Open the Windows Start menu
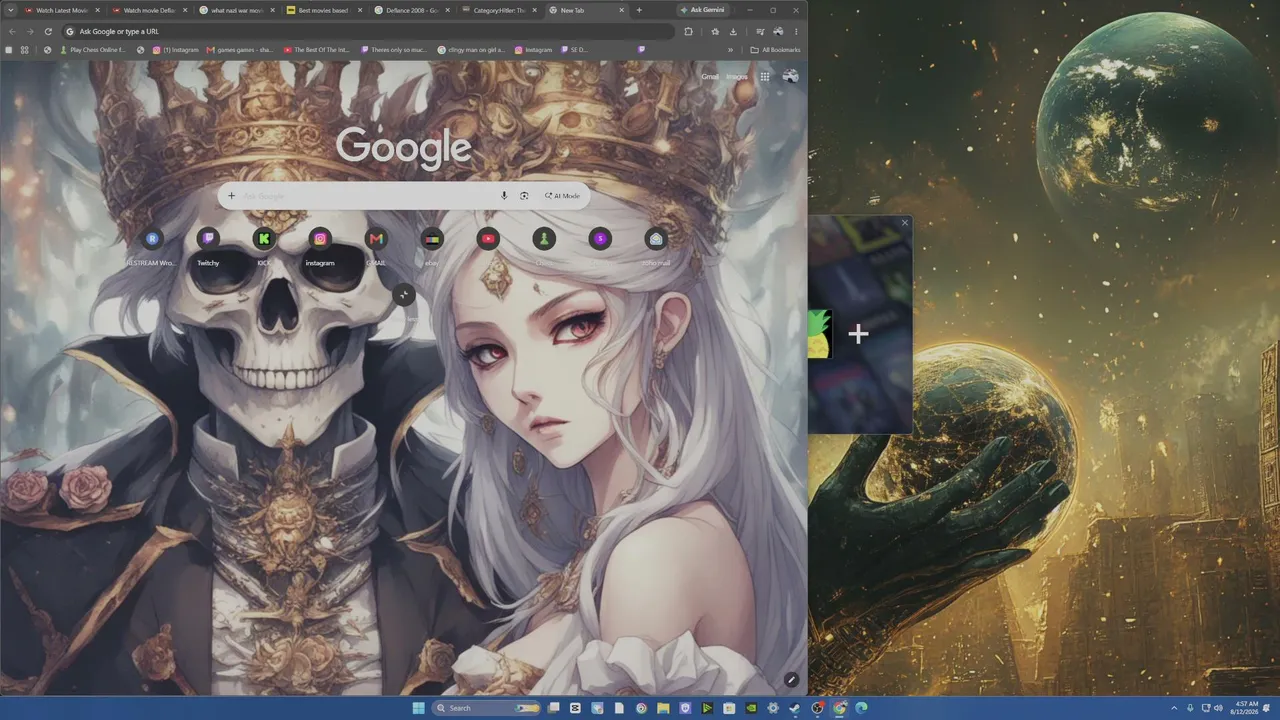The height and width of the screenshot is (720, 1280). pyautogui.click(x=418, y=708)
